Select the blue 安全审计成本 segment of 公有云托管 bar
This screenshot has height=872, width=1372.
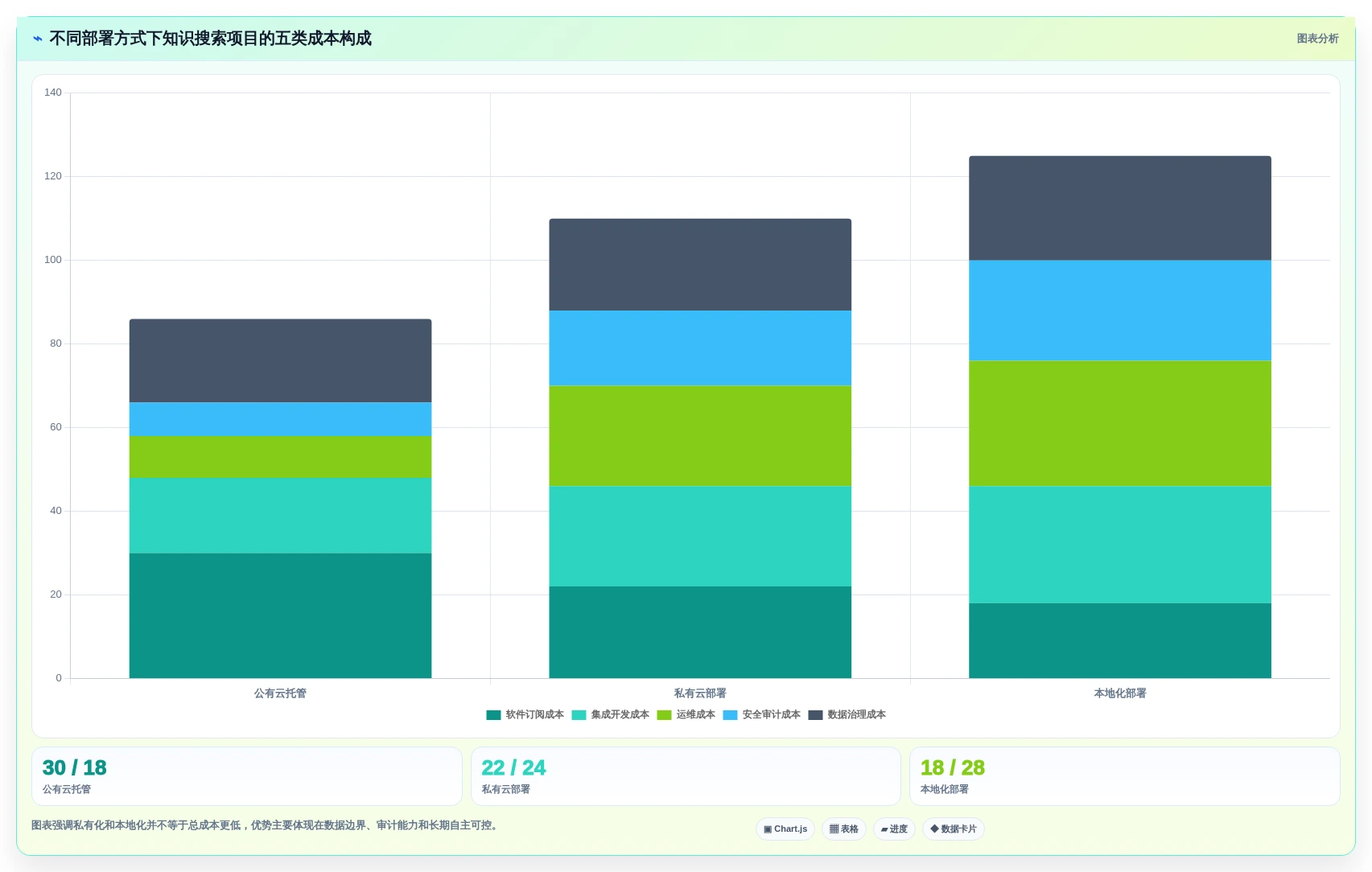(x=280, y=419)
